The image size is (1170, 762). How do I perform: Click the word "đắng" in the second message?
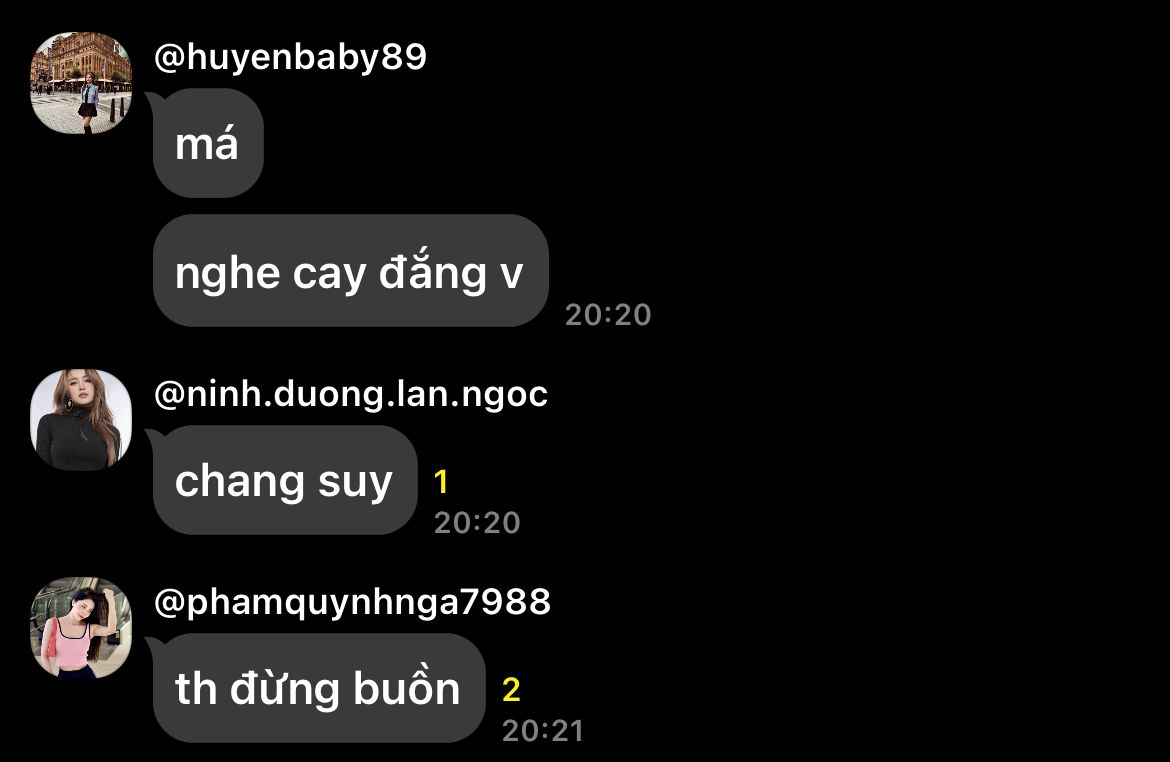[433, 272]
